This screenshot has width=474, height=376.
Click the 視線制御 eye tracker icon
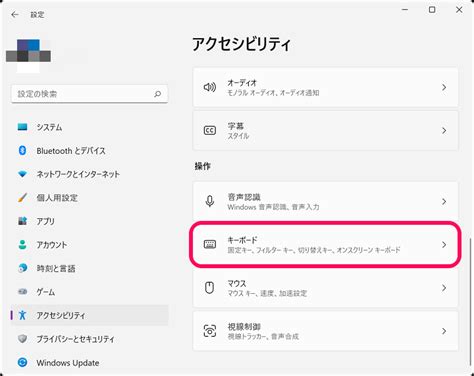(210, 331)
